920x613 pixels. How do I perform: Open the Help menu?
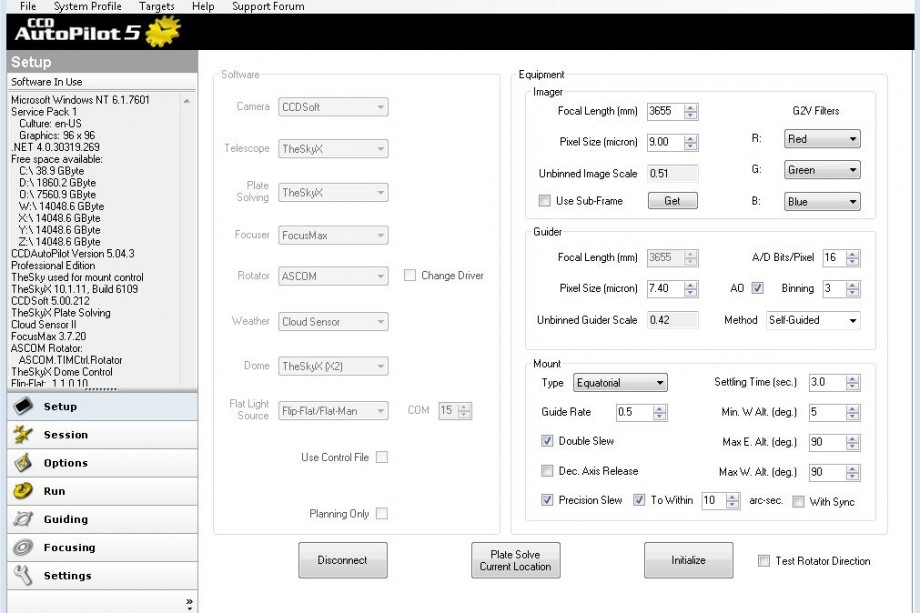click(203, 6)
